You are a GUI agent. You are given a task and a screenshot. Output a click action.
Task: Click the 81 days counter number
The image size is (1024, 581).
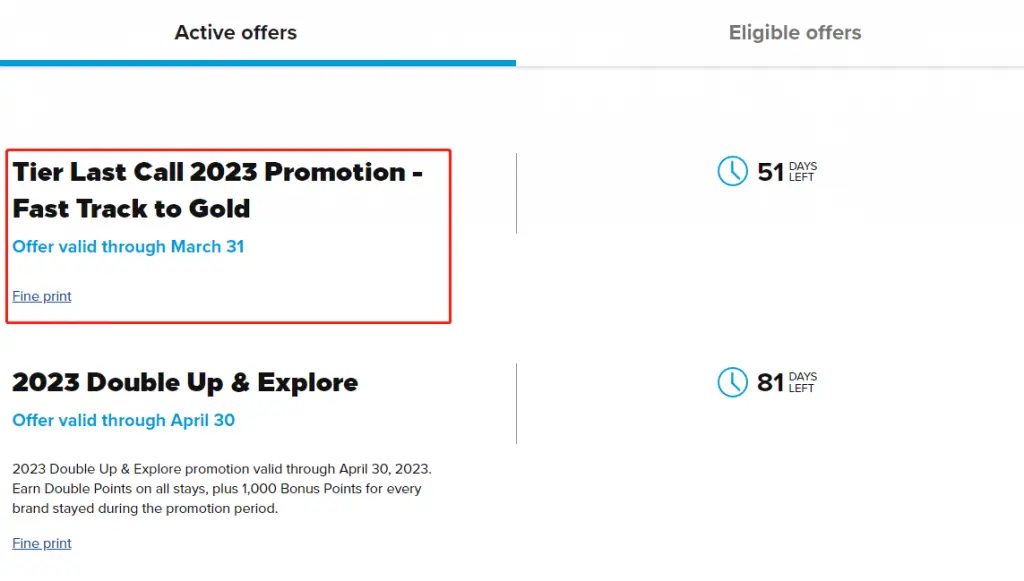point(770,382)
